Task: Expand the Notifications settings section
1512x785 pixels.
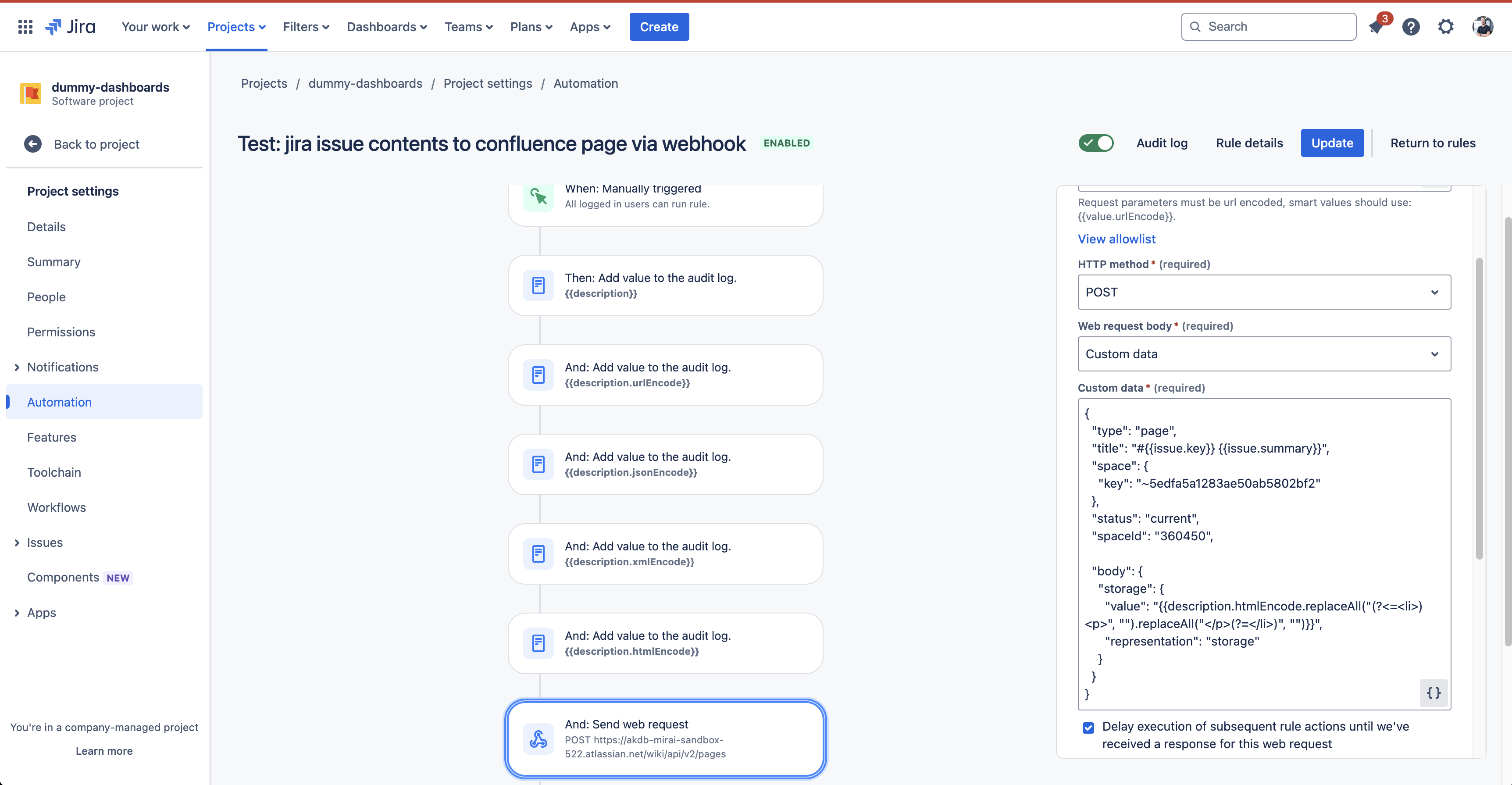Action: pyautogui.click(x=16, y=368)
